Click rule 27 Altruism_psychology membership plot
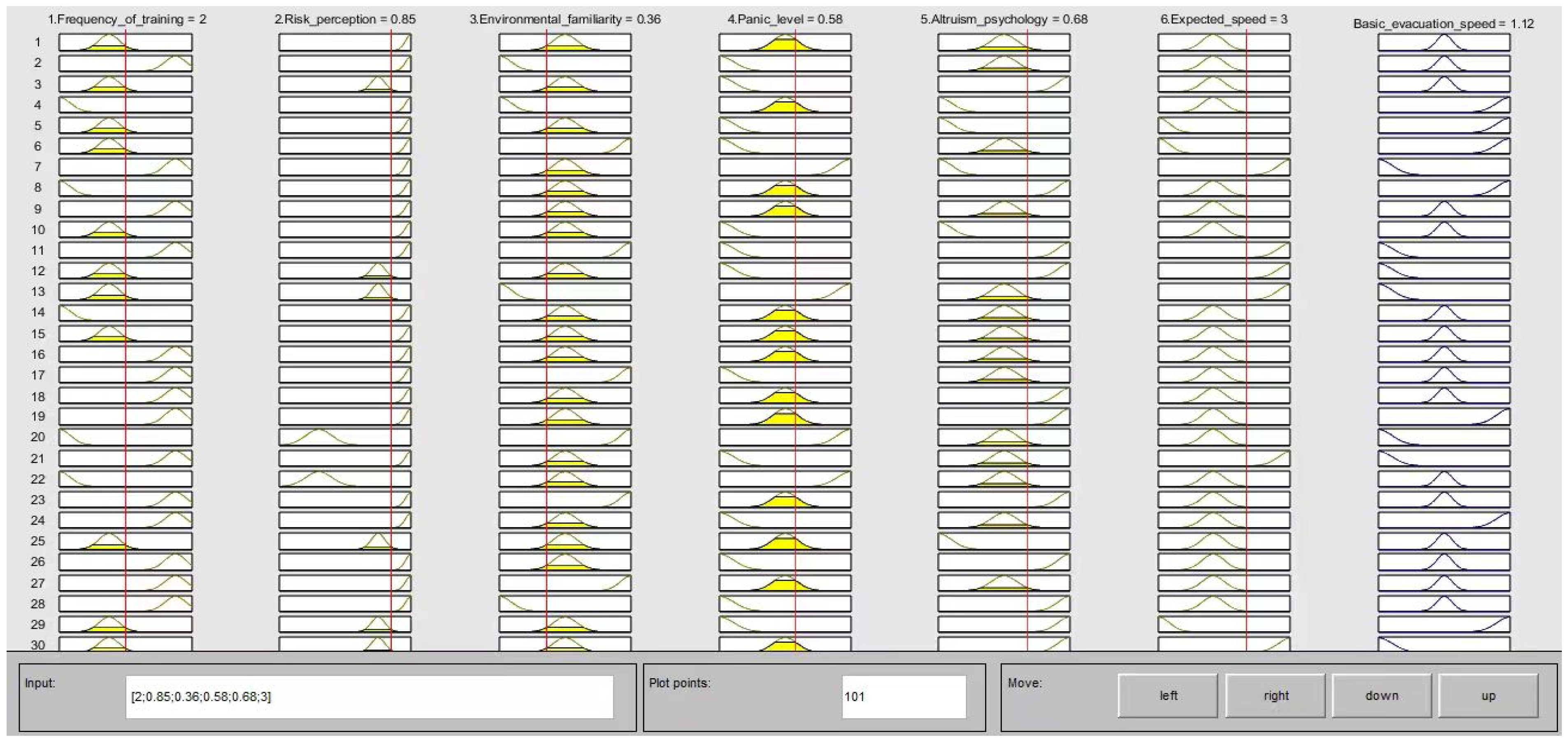The width and height of the screenshot is (1568, 744). (1004, 583)
